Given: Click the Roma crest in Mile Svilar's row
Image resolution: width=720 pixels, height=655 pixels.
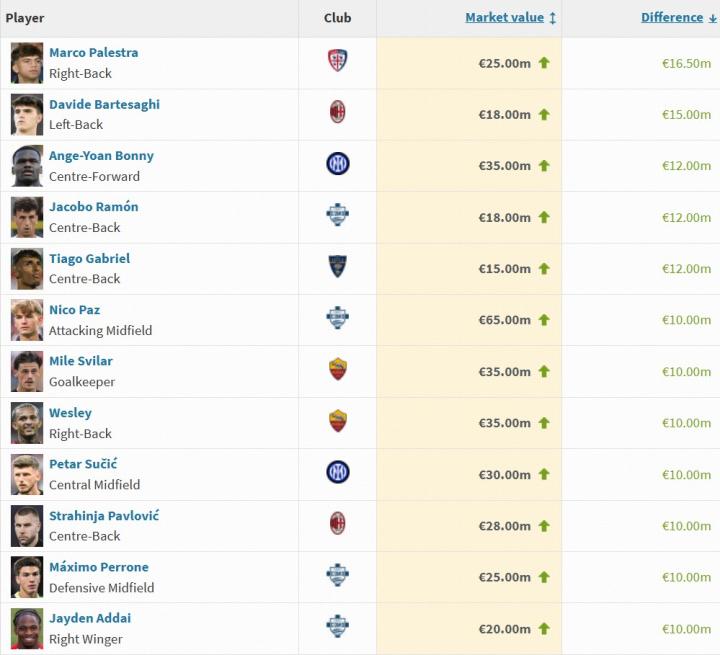Looking at the screenshot, I should (337, 370).
